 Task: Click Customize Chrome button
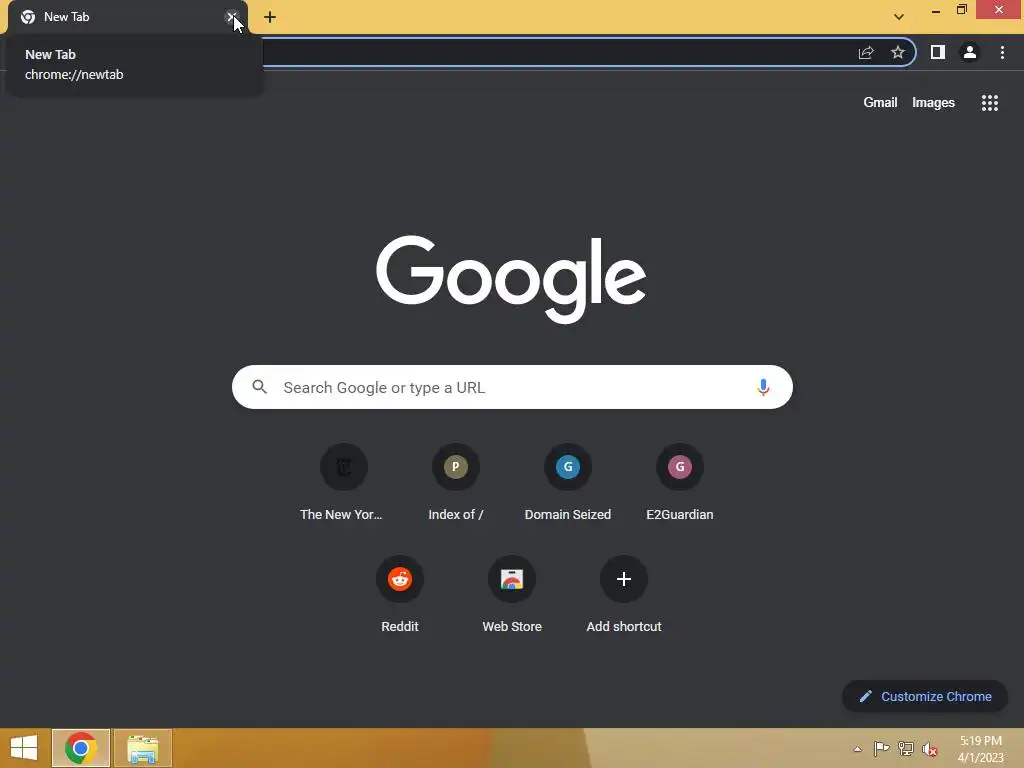[925, 697]
